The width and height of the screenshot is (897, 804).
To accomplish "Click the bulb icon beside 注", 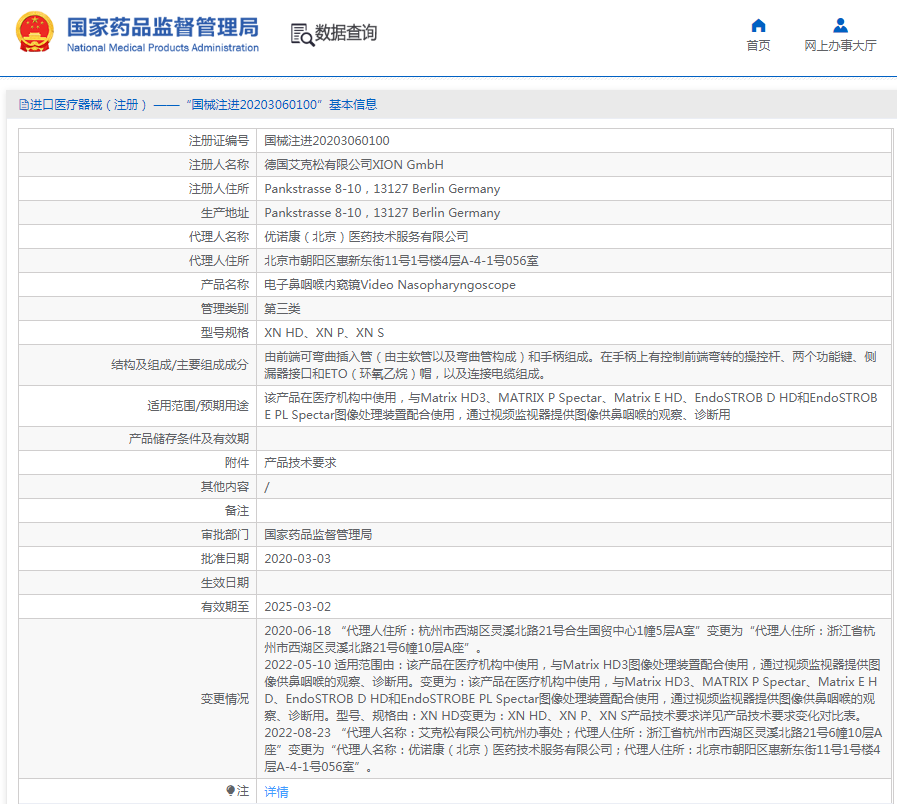I will 230,790.
